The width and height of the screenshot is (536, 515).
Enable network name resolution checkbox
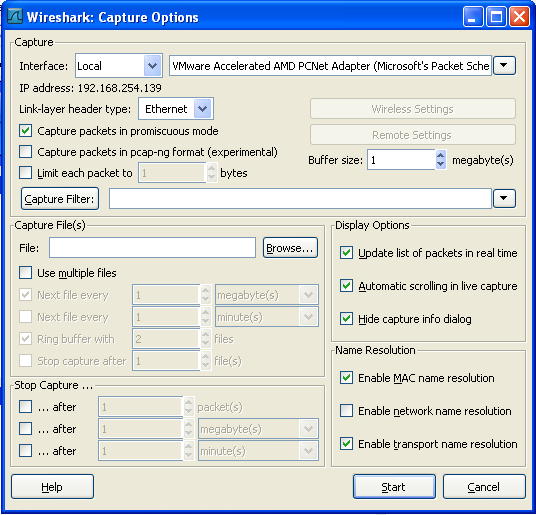click(x=346, y=411)
